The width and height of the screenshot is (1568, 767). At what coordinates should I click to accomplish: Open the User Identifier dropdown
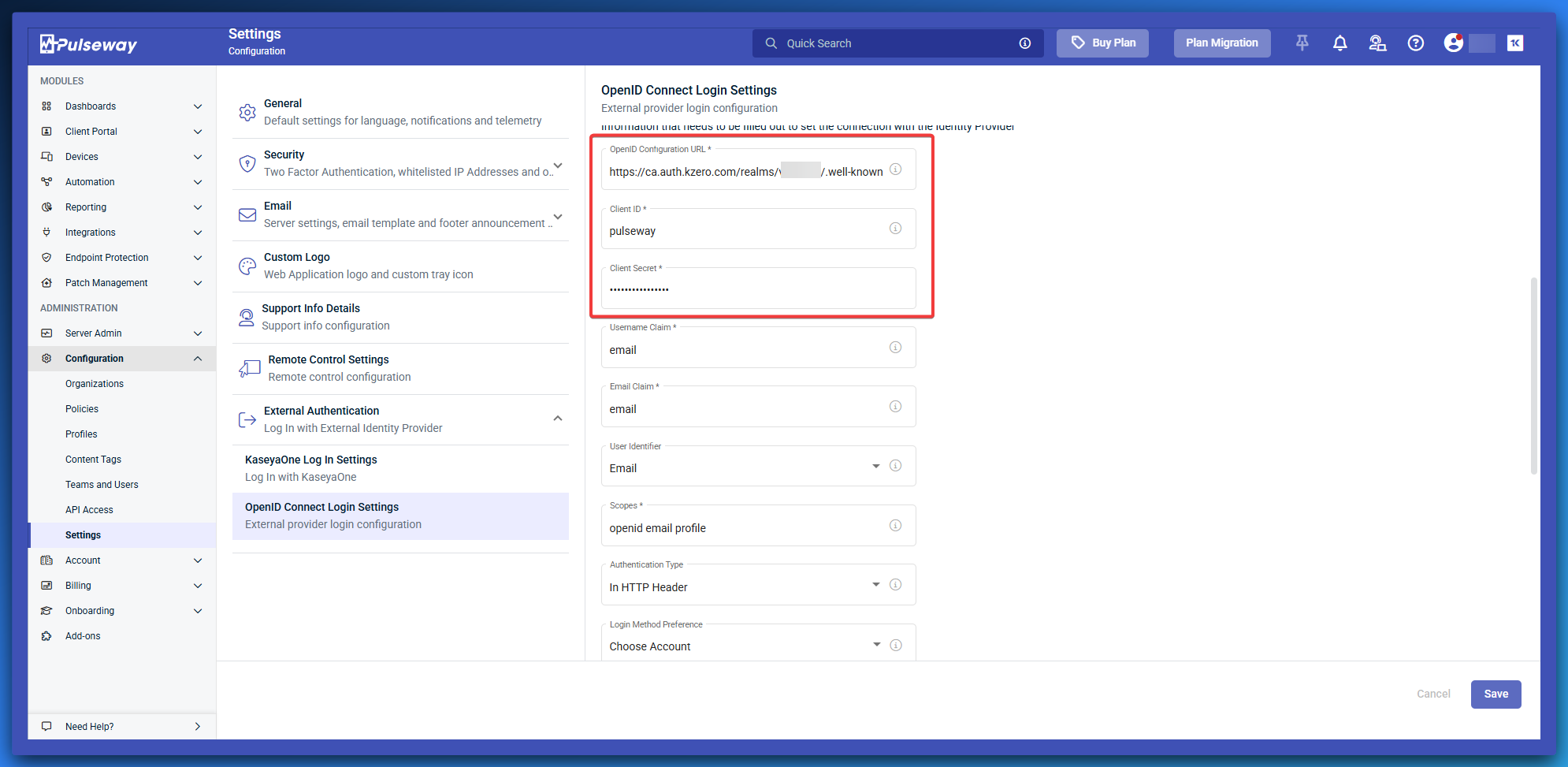point(875,467)
